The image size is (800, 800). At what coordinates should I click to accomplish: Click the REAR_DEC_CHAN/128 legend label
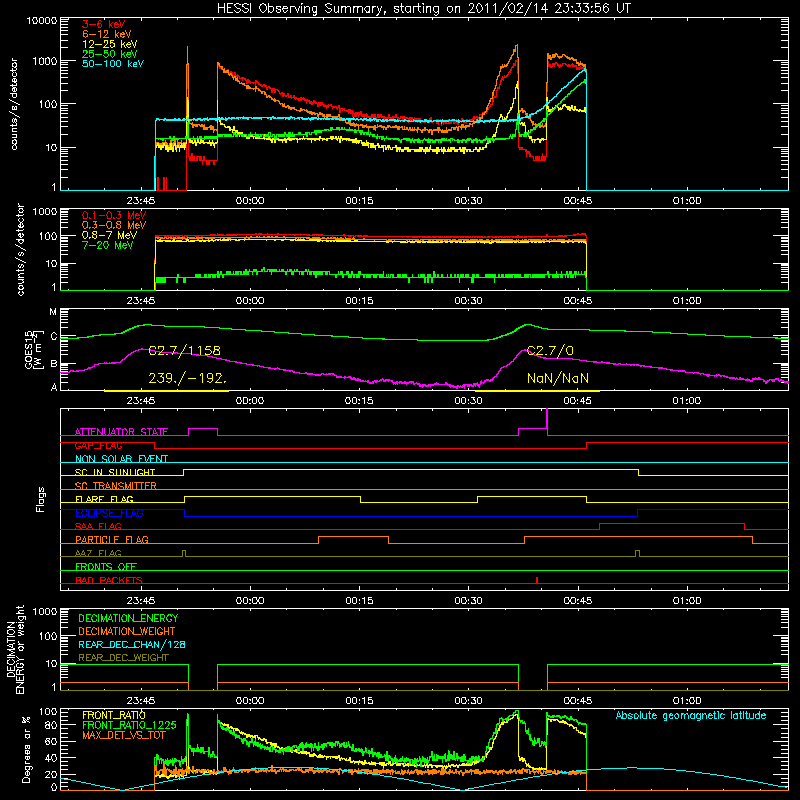[132, 644]
